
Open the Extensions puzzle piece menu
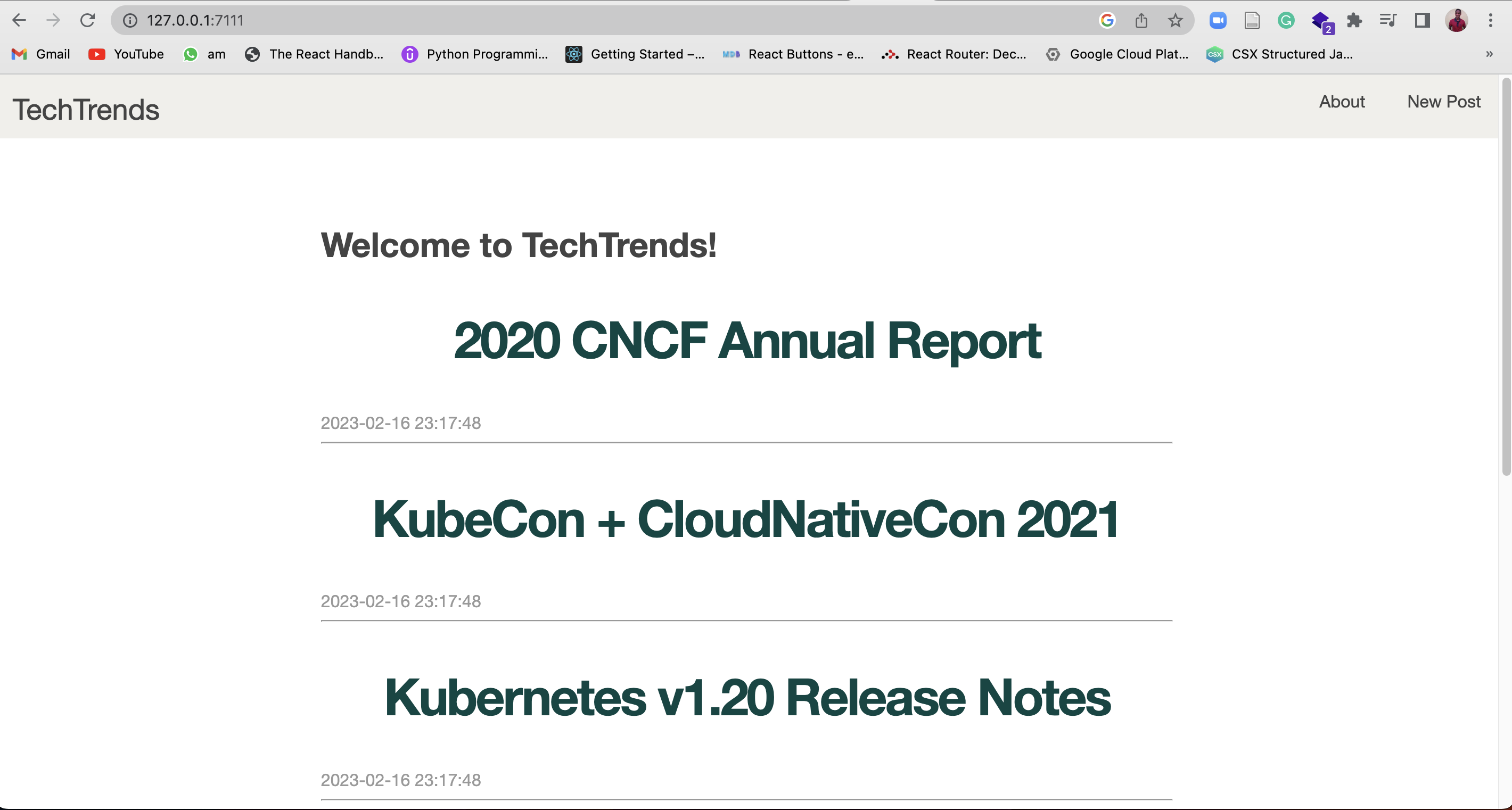point(1355,20)
